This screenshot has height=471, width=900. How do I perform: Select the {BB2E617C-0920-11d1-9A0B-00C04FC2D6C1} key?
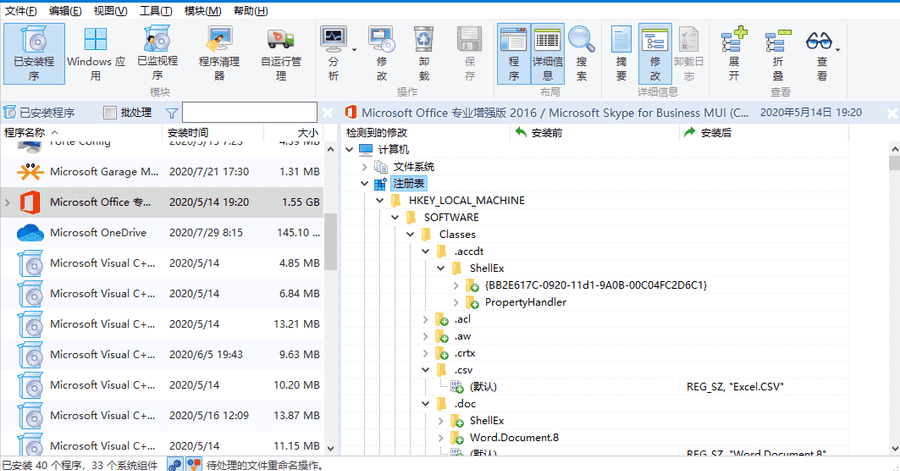(x=596, y=285)
